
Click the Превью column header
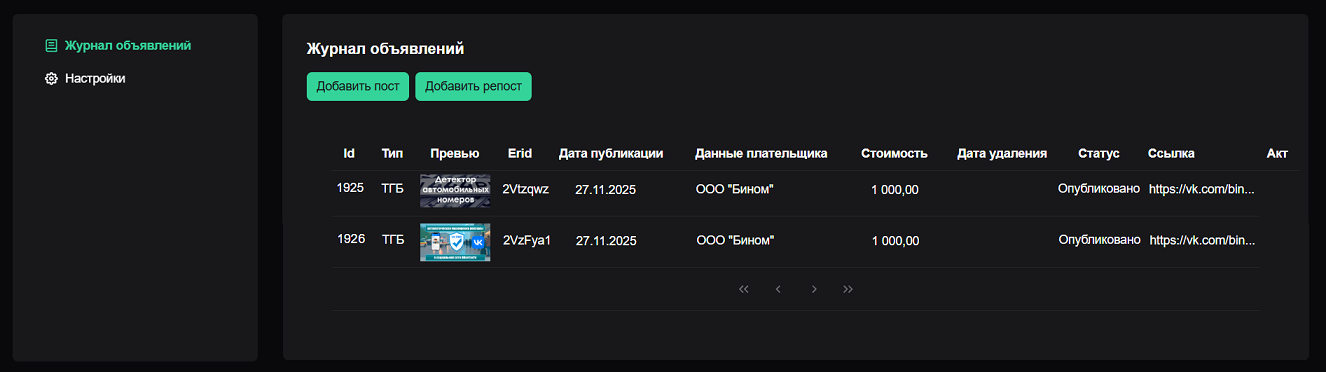(x=455, y=153)
